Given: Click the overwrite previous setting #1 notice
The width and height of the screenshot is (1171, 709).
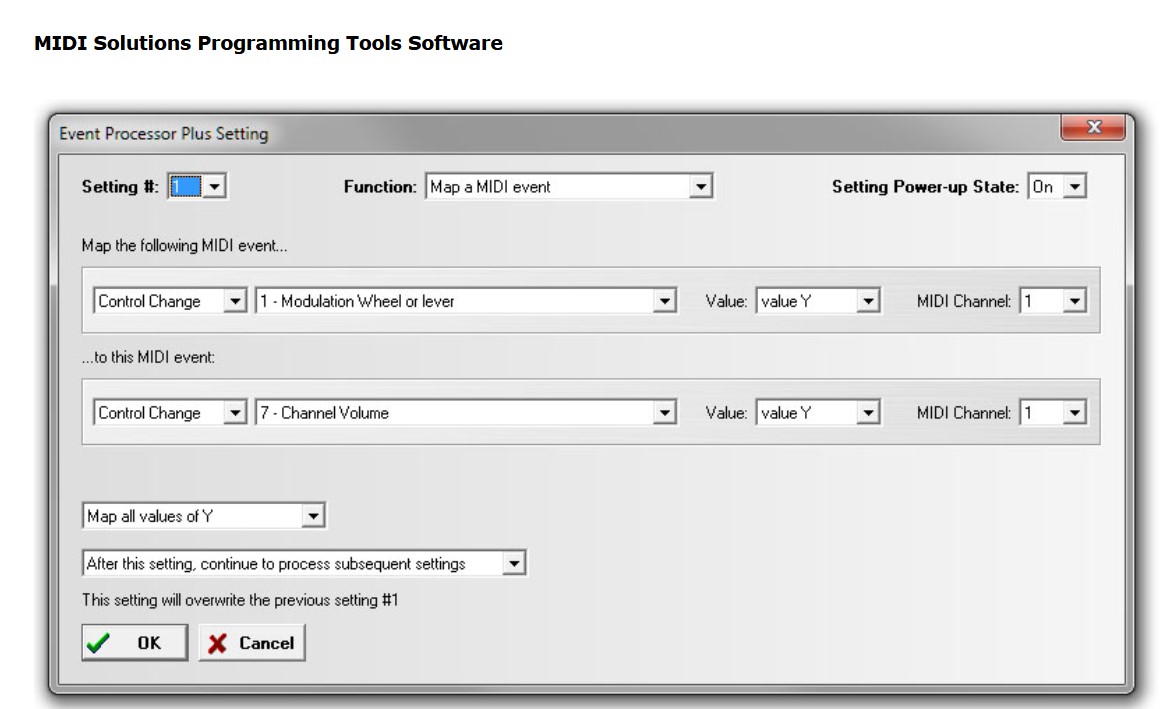Looking at the screenshot, I should pyautogui.click(x=240, y=600).
